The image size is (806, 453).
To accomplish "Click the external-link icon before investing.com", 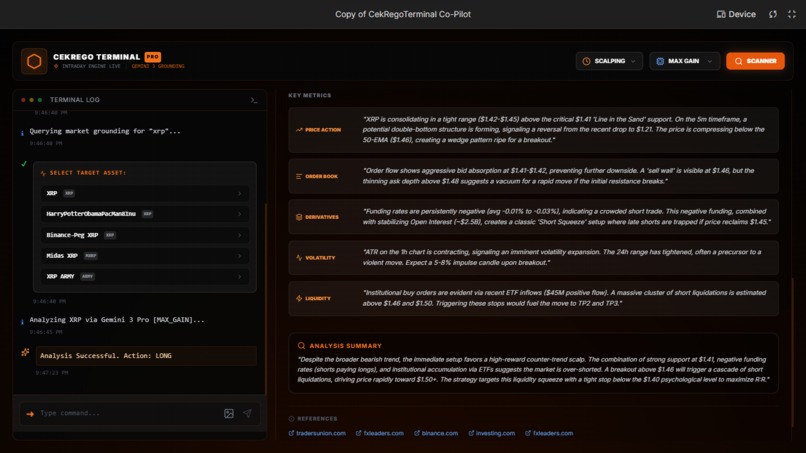I will [x=471, y=433].
